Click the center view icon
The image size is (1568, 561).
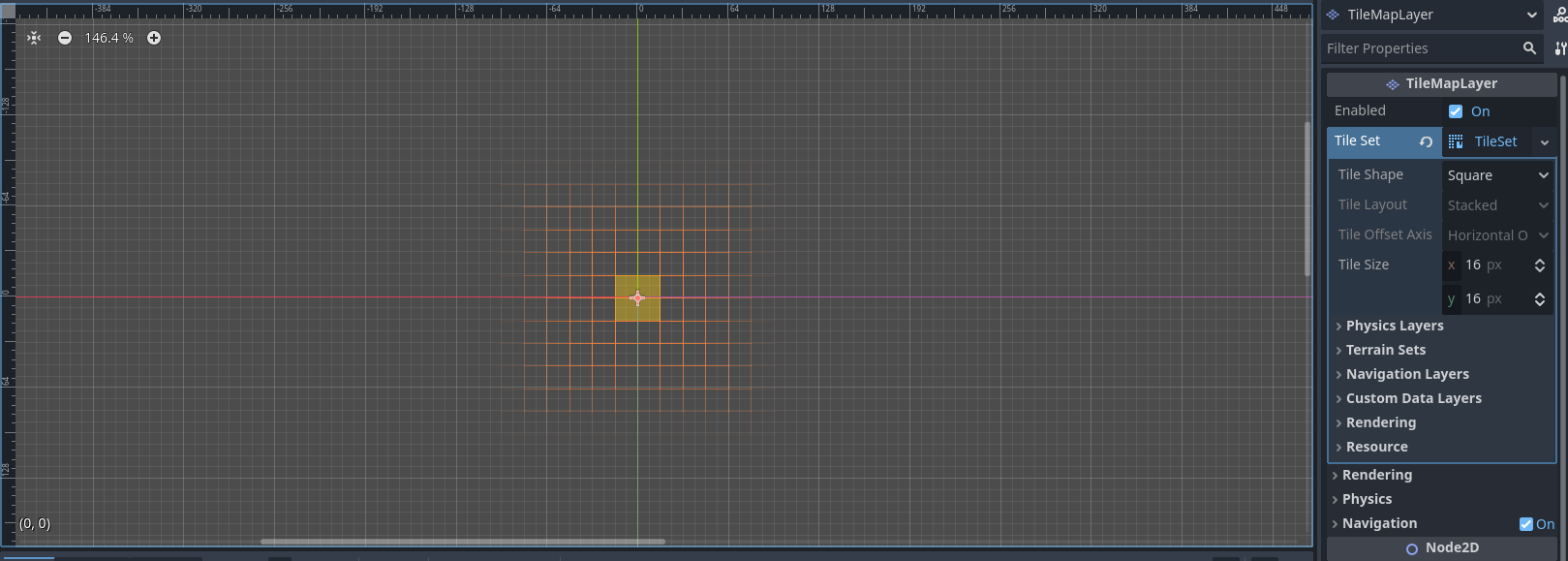coord(34,38)
